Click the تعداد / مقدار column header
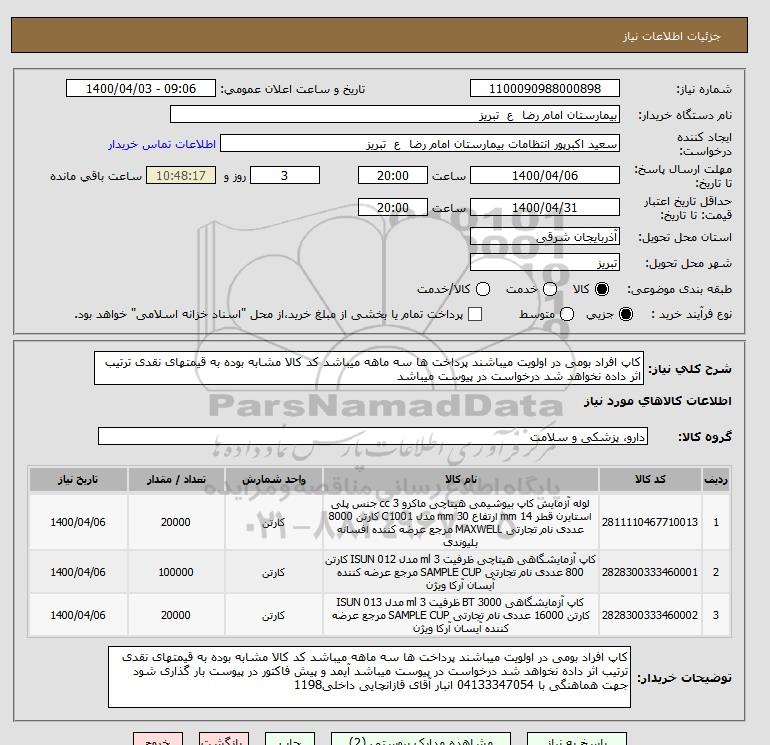The width and height of the screenshot is (770, 745). click(x=176, y=479)
